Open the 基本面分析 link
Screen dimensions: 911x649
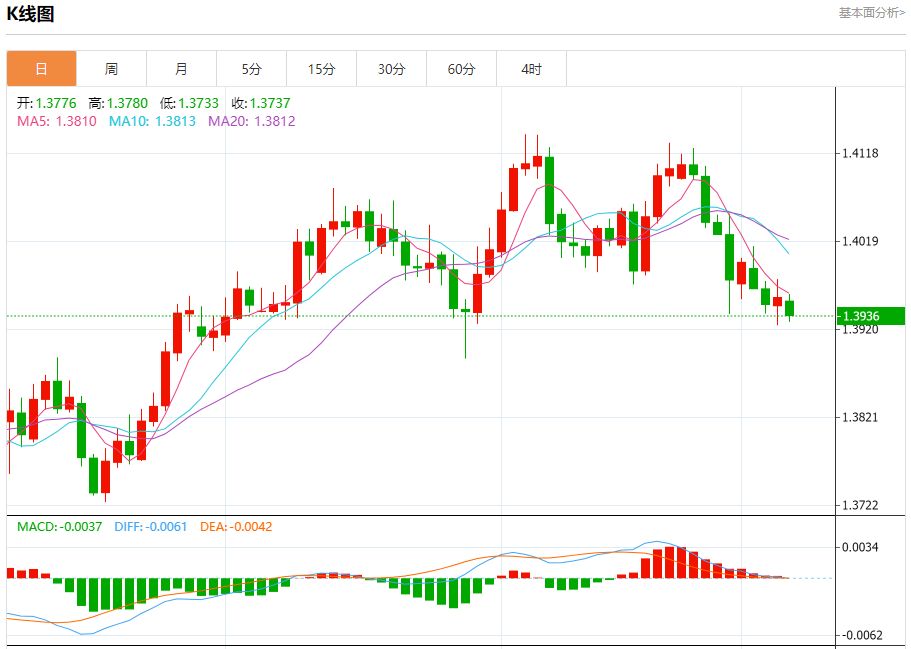(871, 13)
